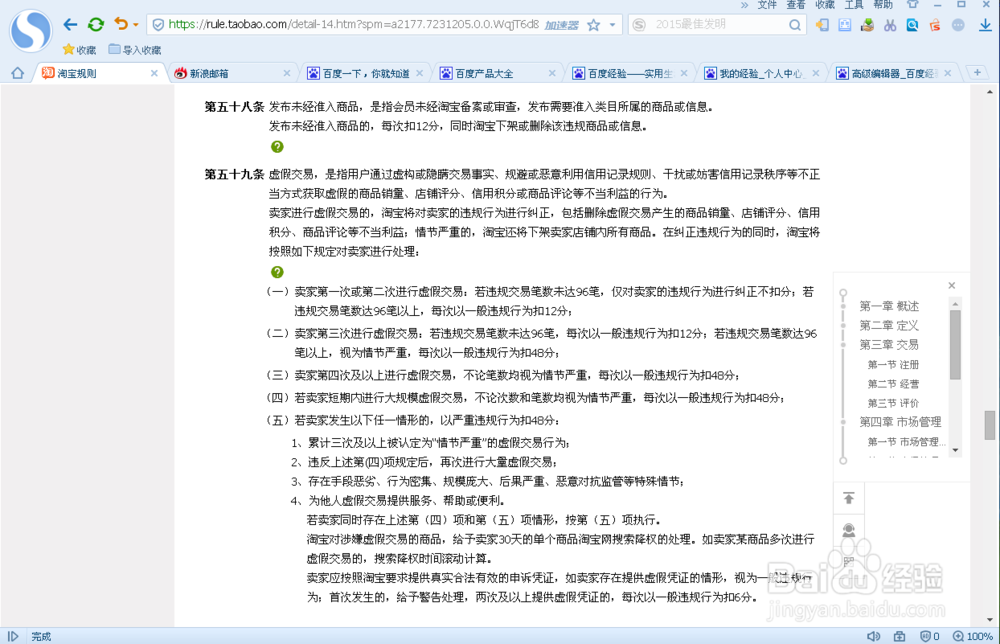Click the translate page toolbar icon
This screenshot has height=644, width=1000.
coord(845,25)
